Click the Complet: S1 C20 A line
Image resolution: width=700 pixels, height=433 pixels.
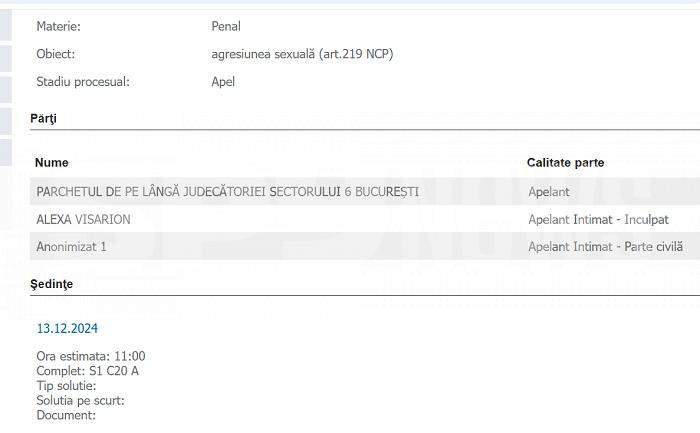click(x=88, y=371)
